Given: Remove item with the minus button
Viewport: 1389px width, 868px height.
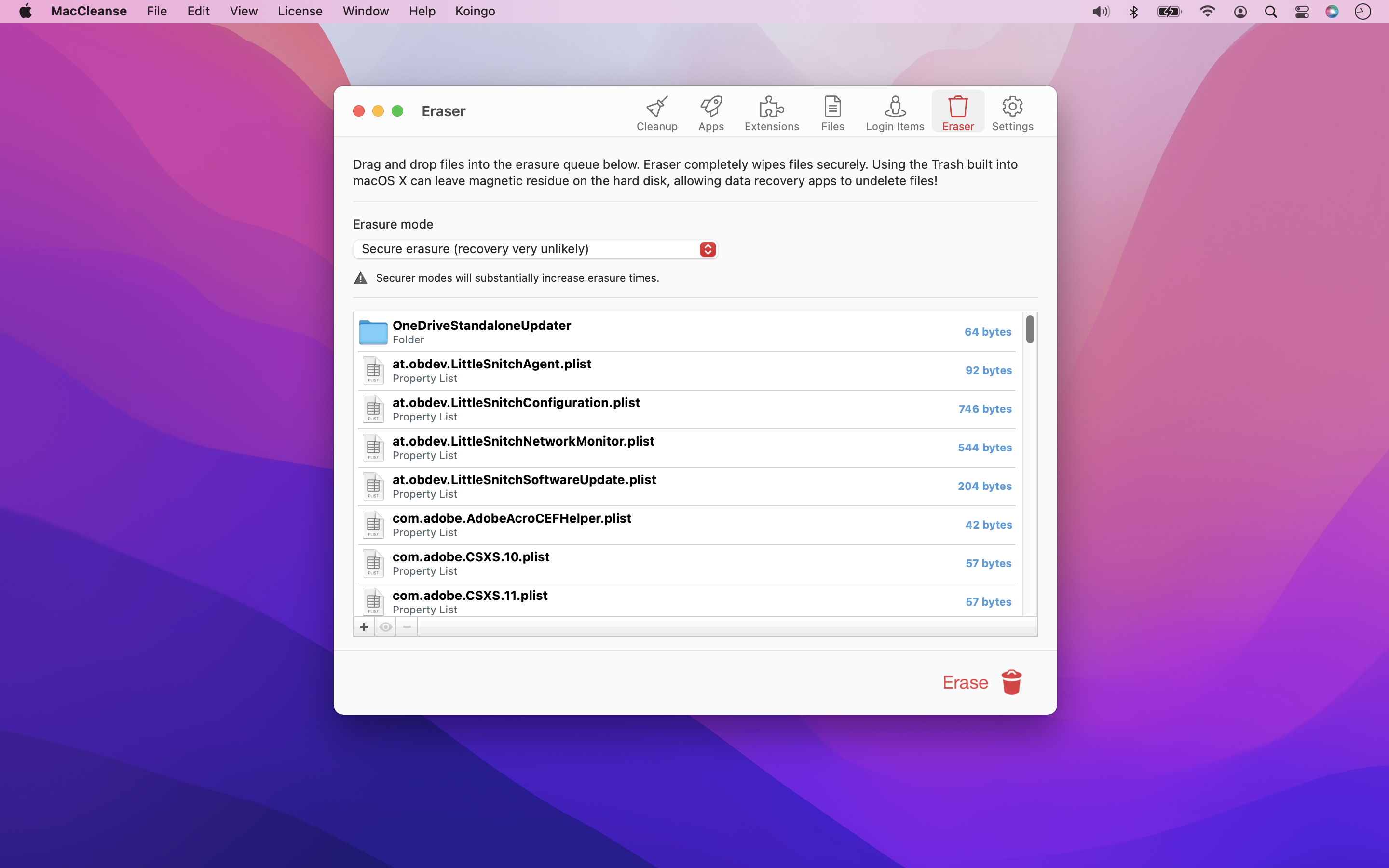Looking at the screenshot, I should pos(407,627).
